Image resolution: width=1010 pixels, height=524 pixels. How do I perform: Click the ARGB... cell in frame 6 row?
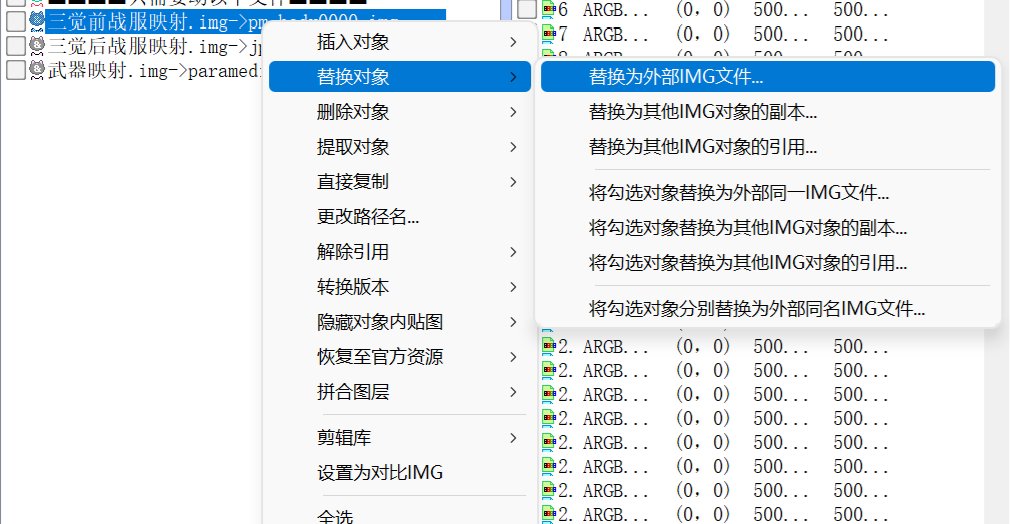coord(615,9)
